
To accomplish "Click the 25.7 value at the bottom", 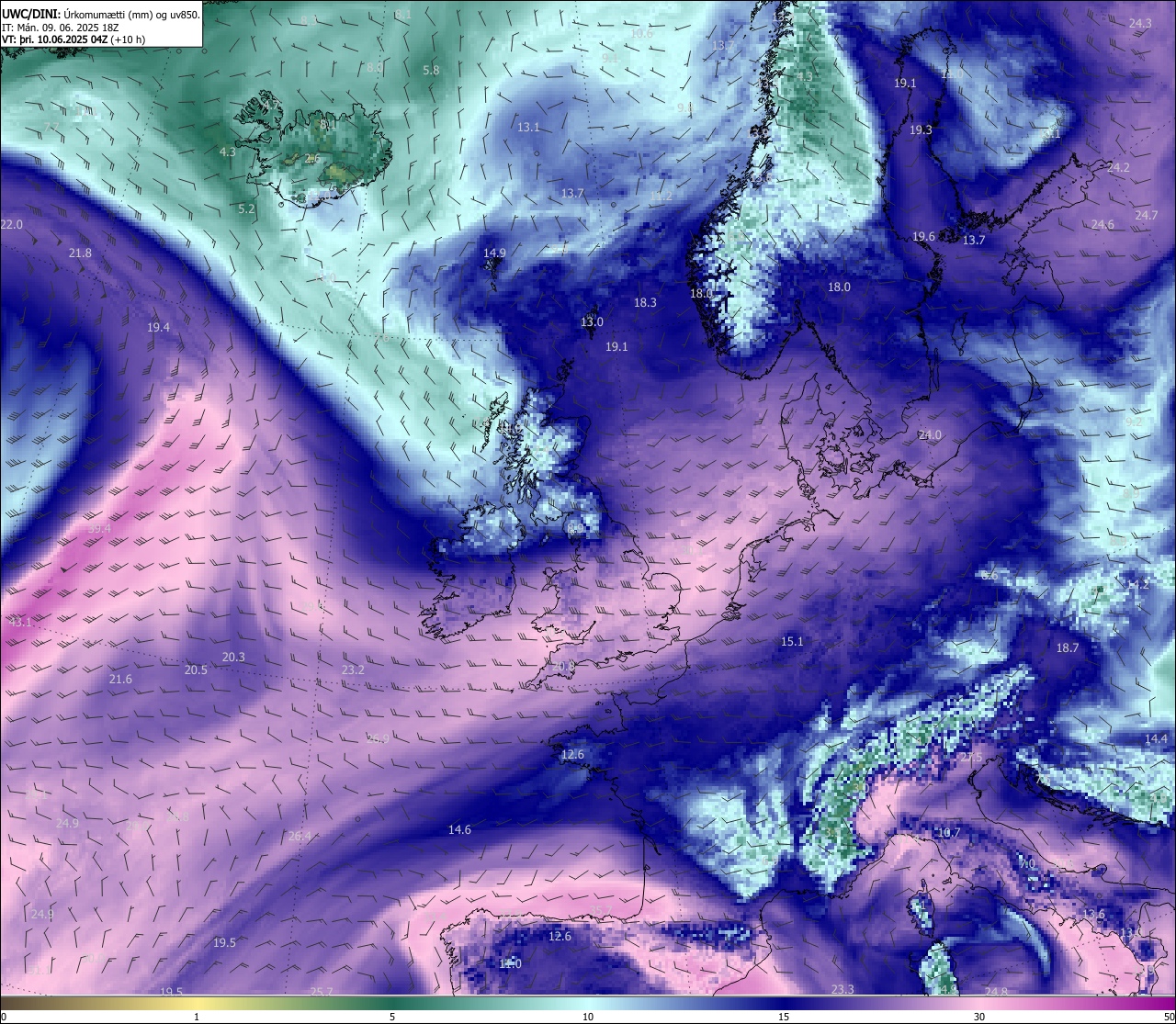I will tap(322, 992).
